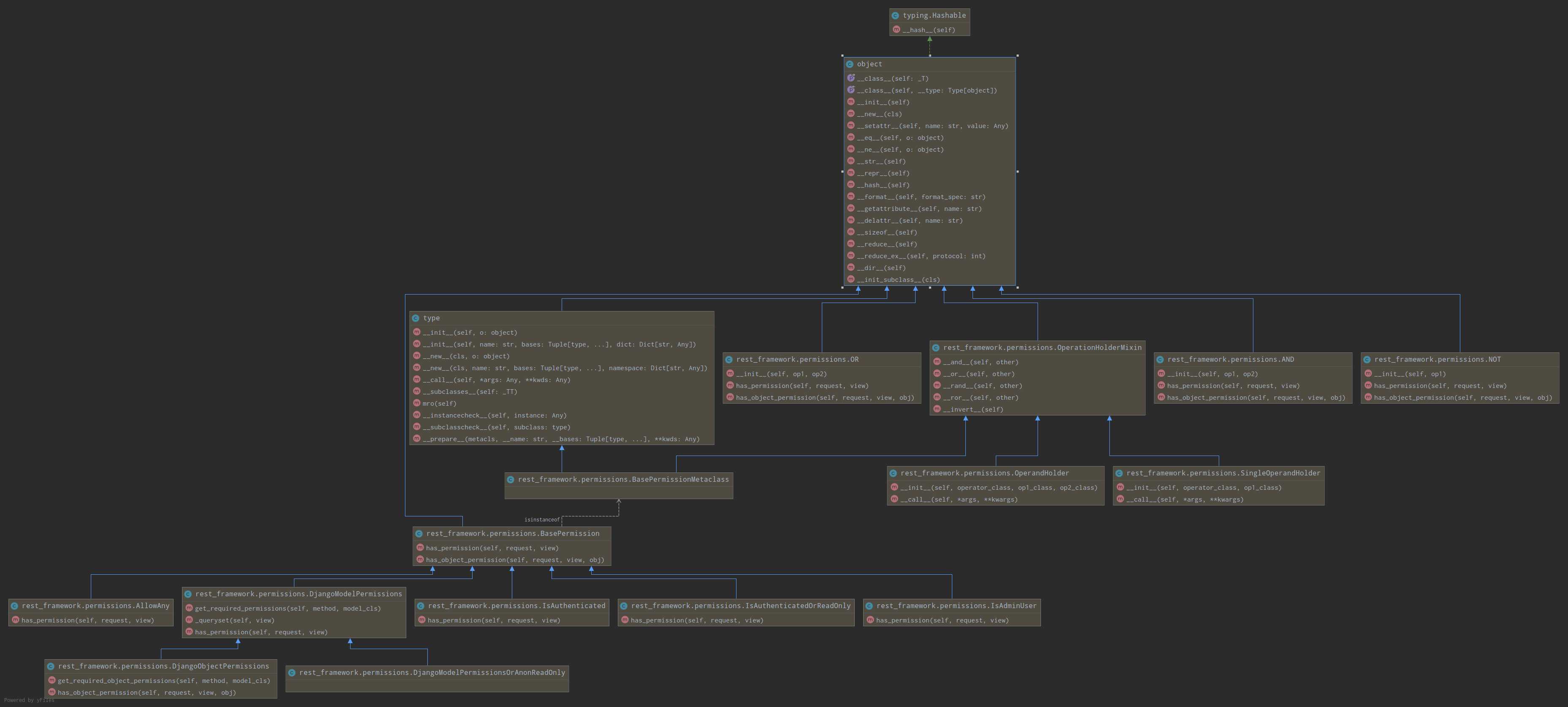Click OperandHolder __init__ with op2_class
This screenshot has height=707, width=1568.
click(x=999, y=487)
